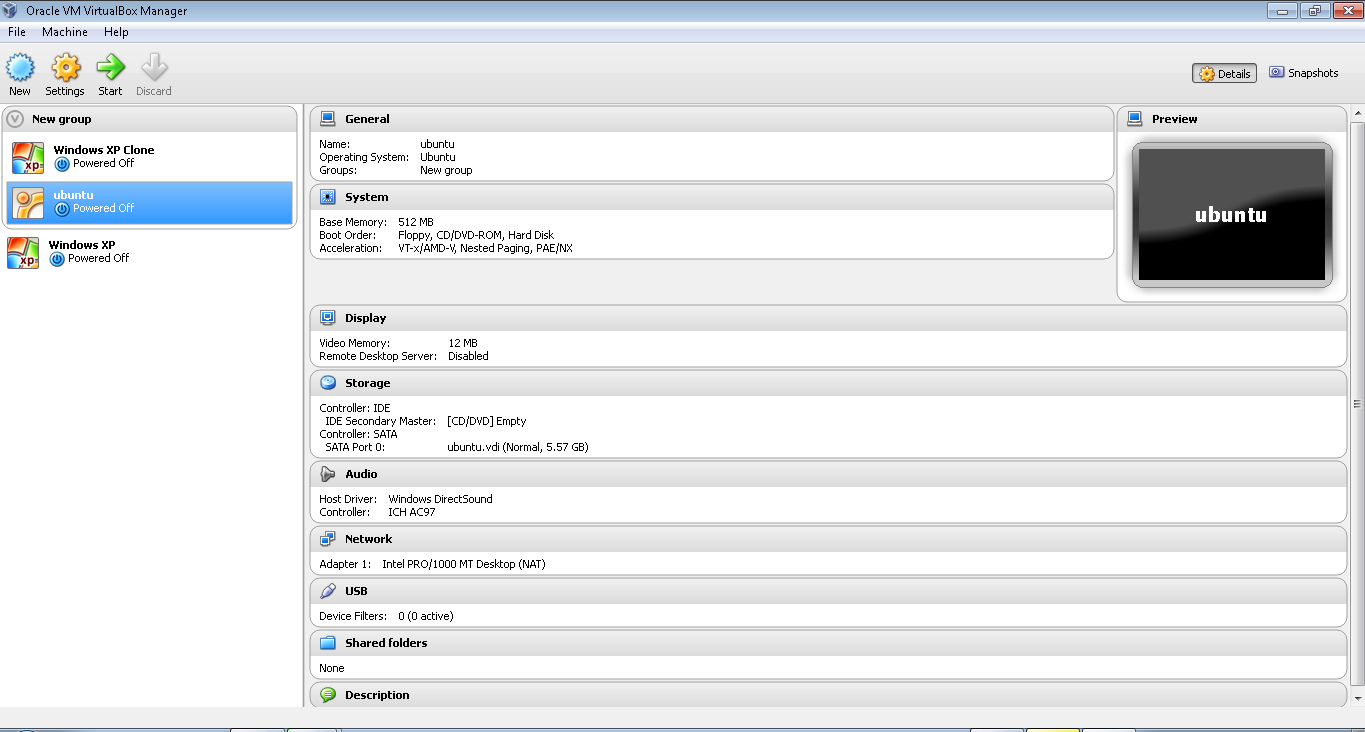Open the Audio settings header link
The image size is (1365, 732).
(x=361, y=474)
